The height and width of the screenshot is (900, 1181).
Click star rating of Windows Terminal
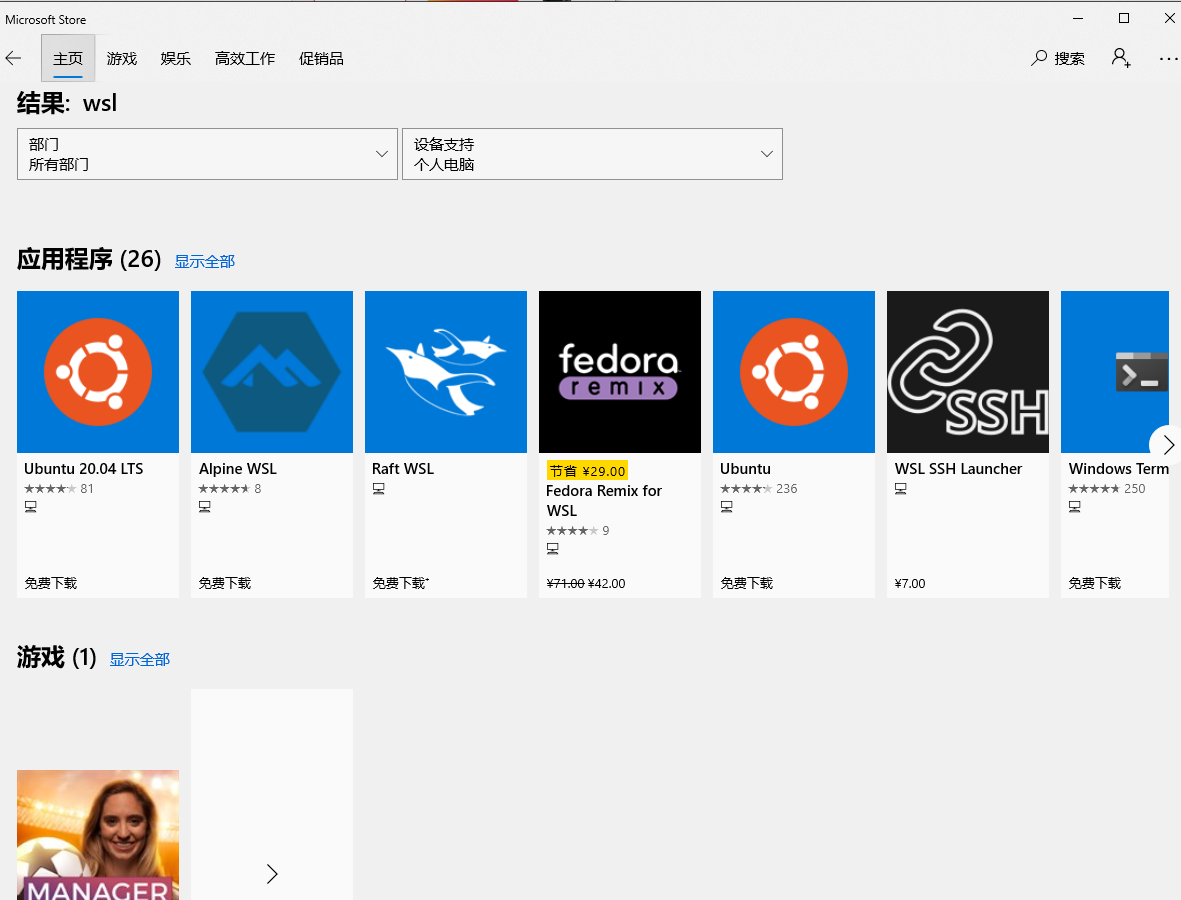[x=1094, y=489]
